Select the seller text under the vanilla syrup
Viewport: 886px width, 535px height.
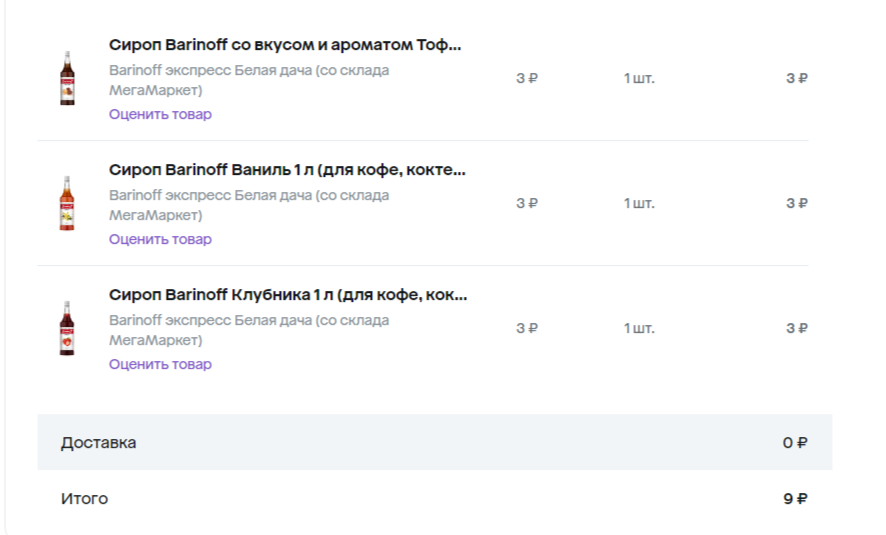point(249,205)
